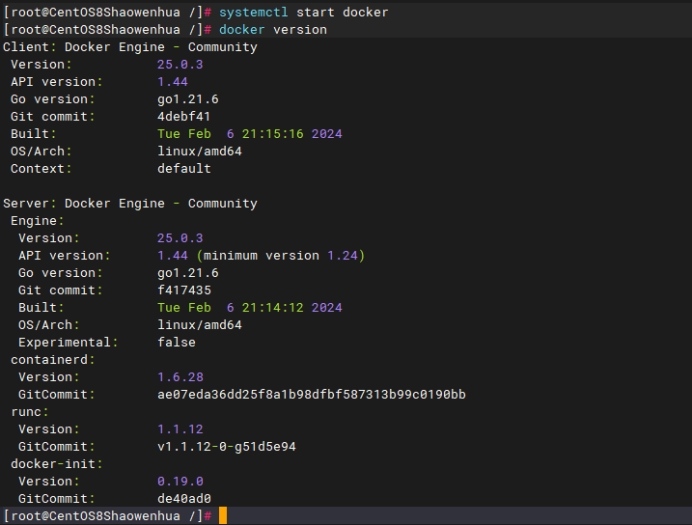
Task: Click the Server Built time 21:14:12
Action: (x=273, y=308)
